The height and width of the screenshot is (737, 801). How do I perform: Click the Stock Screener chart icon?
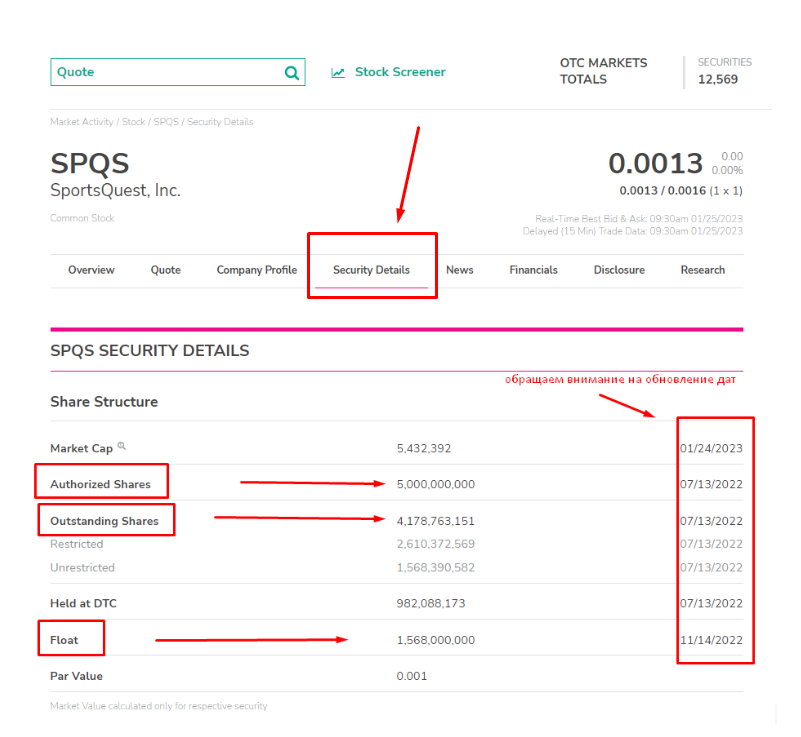pyautogui.click(x=338, y=73)
